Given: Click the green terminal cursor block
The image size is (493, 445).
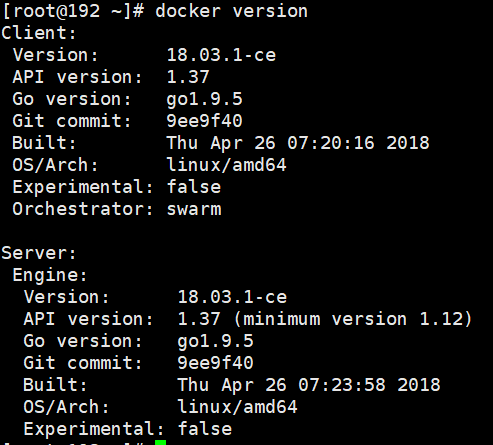Looking at the screenshot, I should coord(160,442).
